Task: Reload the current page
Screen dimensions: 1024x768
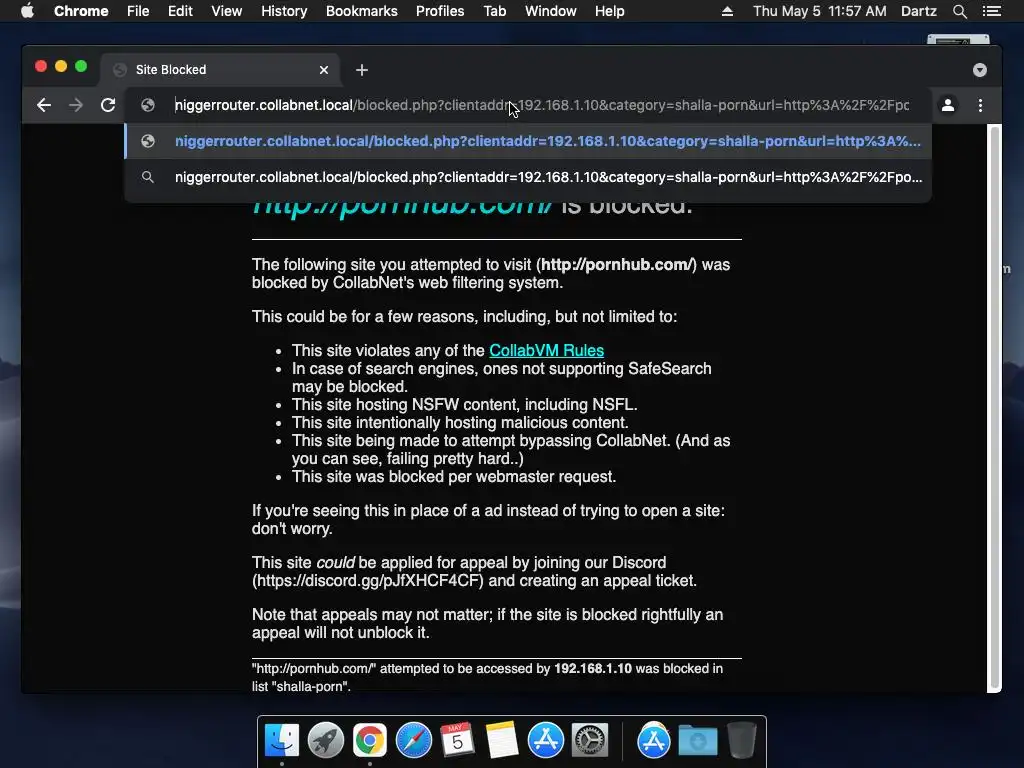Action: [108, 105]
